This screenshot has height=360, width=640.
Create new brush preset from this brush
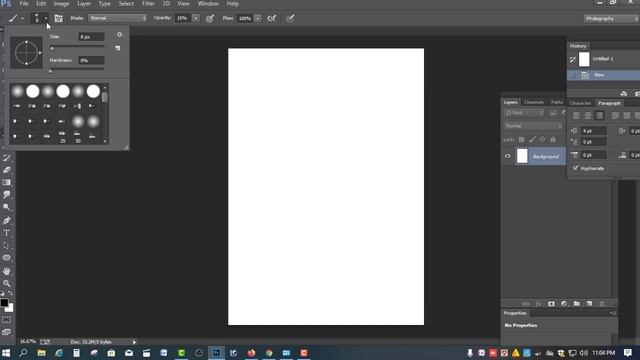pyautogui.click(x=118, y=48)
